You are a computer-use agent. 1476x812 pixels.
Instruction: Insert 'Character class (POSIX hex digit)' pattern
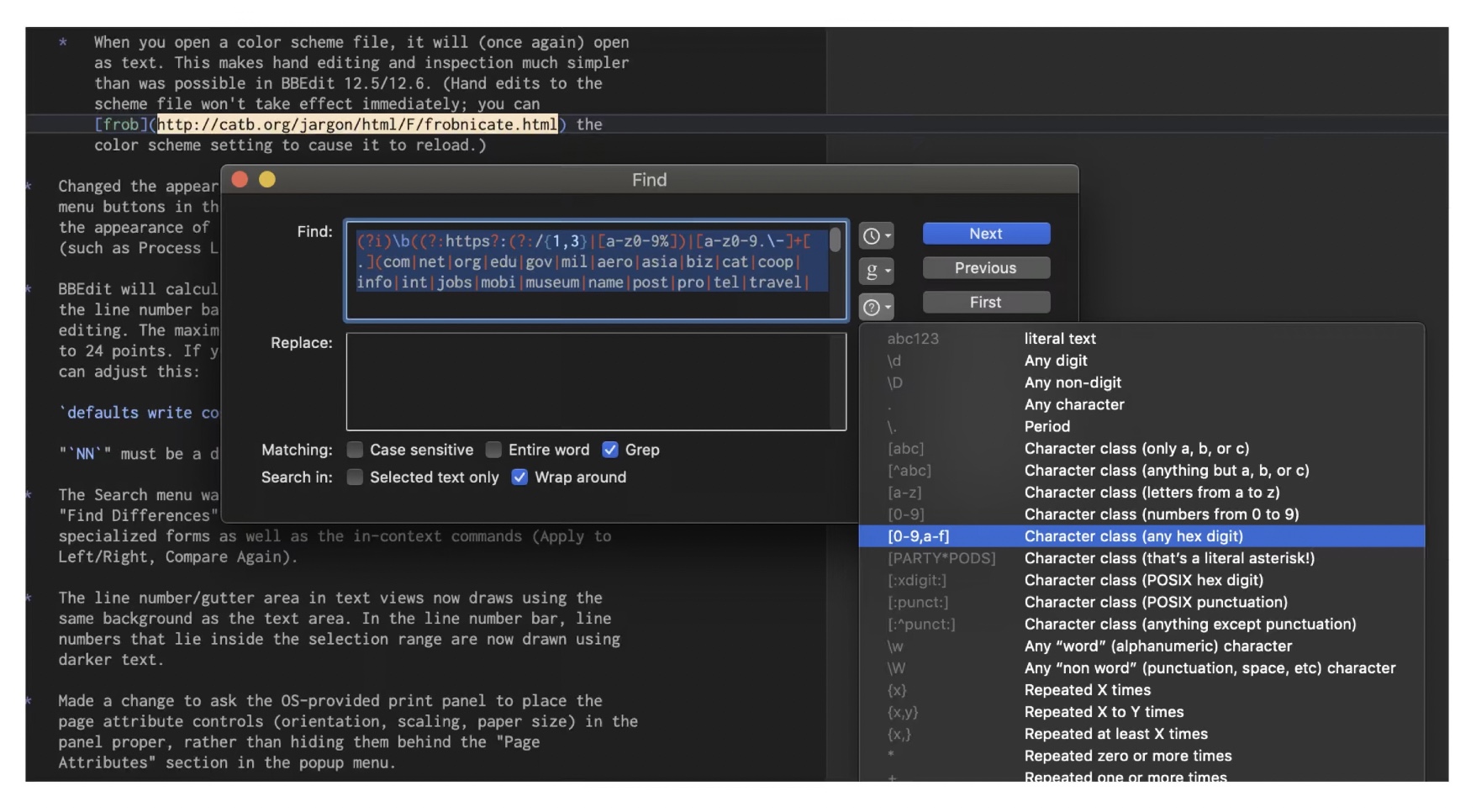point(1141,580)
